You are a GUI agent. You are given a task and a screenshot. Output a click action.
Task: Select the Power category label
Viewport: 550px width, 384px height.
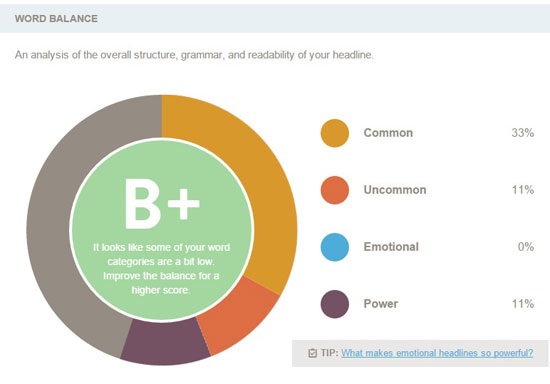click(x=381, y=304)
